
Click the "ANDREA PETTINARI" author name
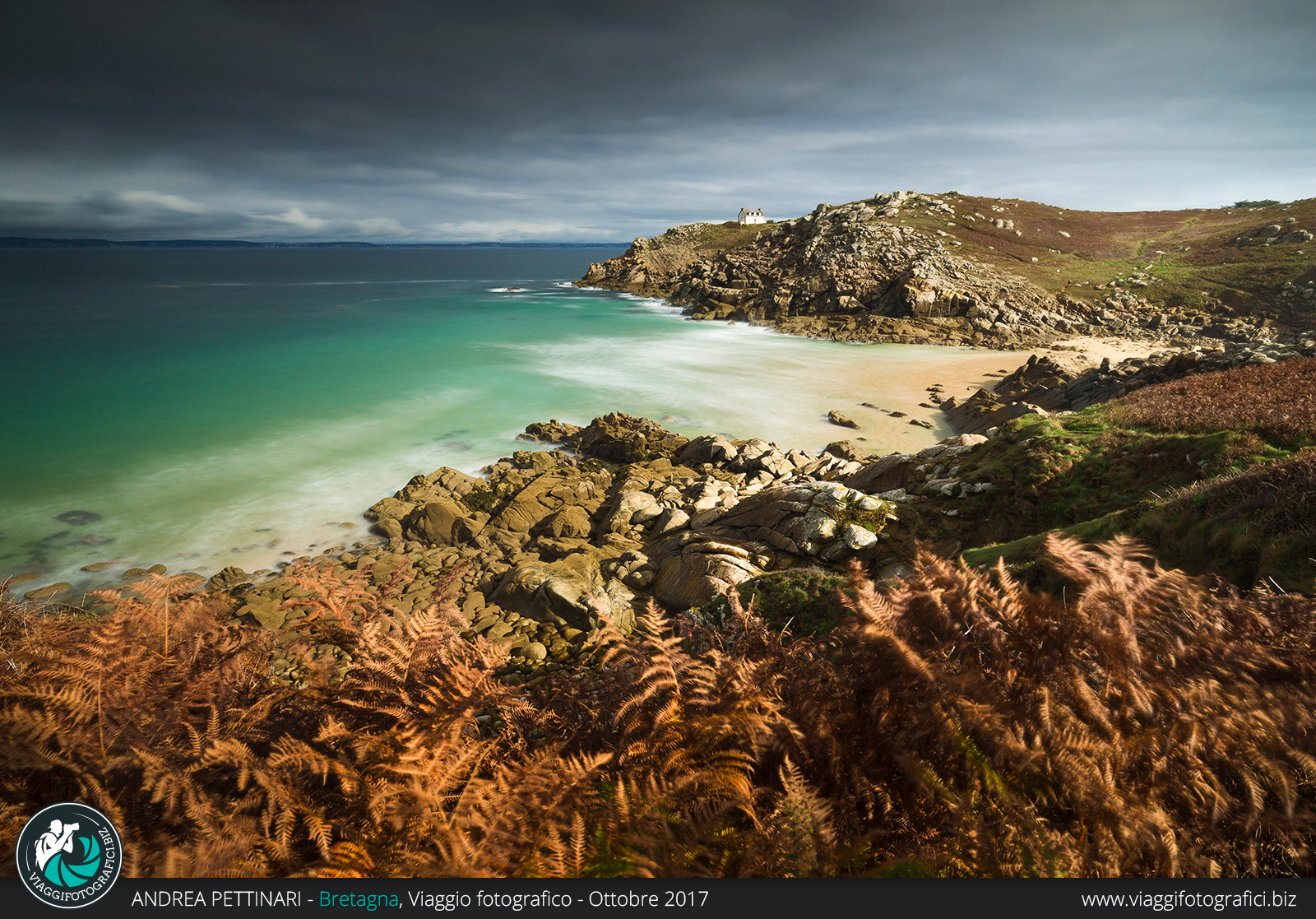click(x=216, y=899)
